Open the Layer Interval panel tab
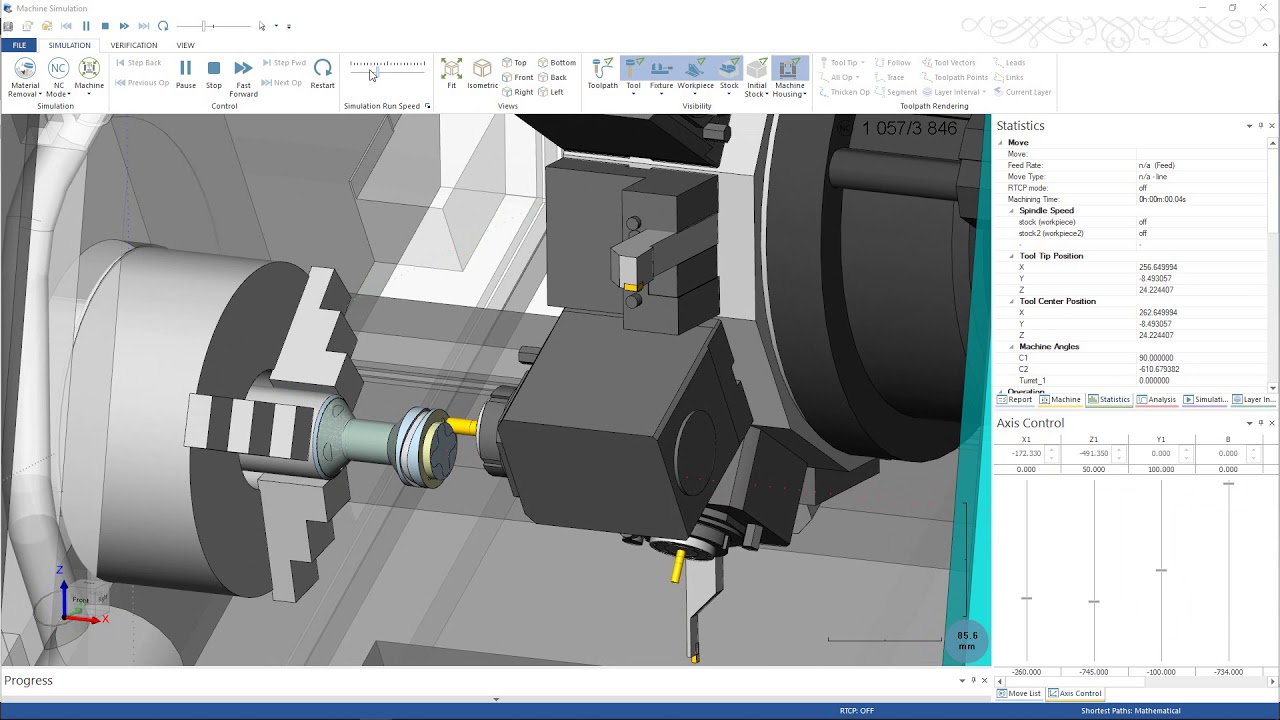The image size is (1280, 720). tap(1253, 400)
